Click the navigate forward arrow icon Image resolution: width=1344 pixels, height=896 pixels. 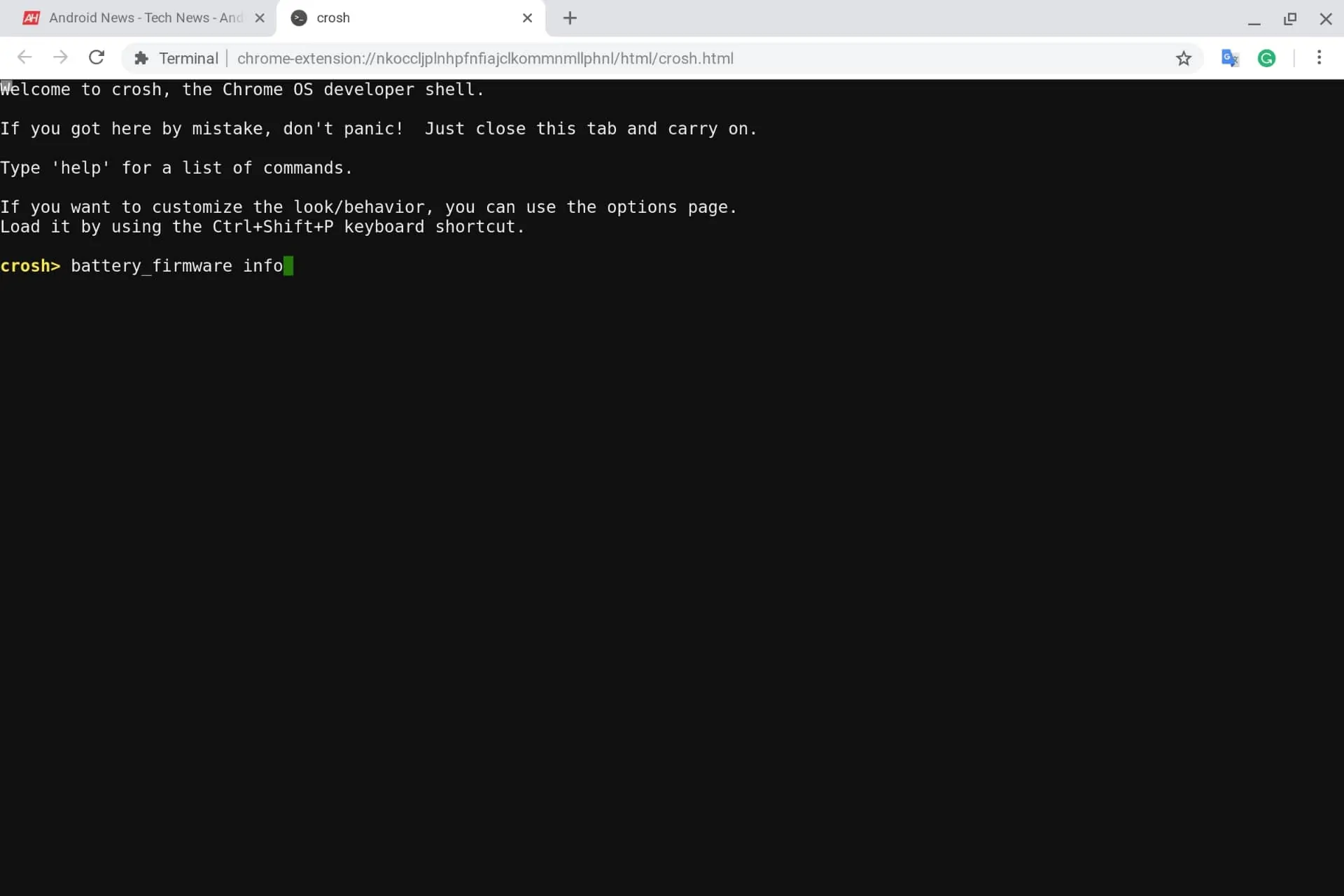click(59, 58)
